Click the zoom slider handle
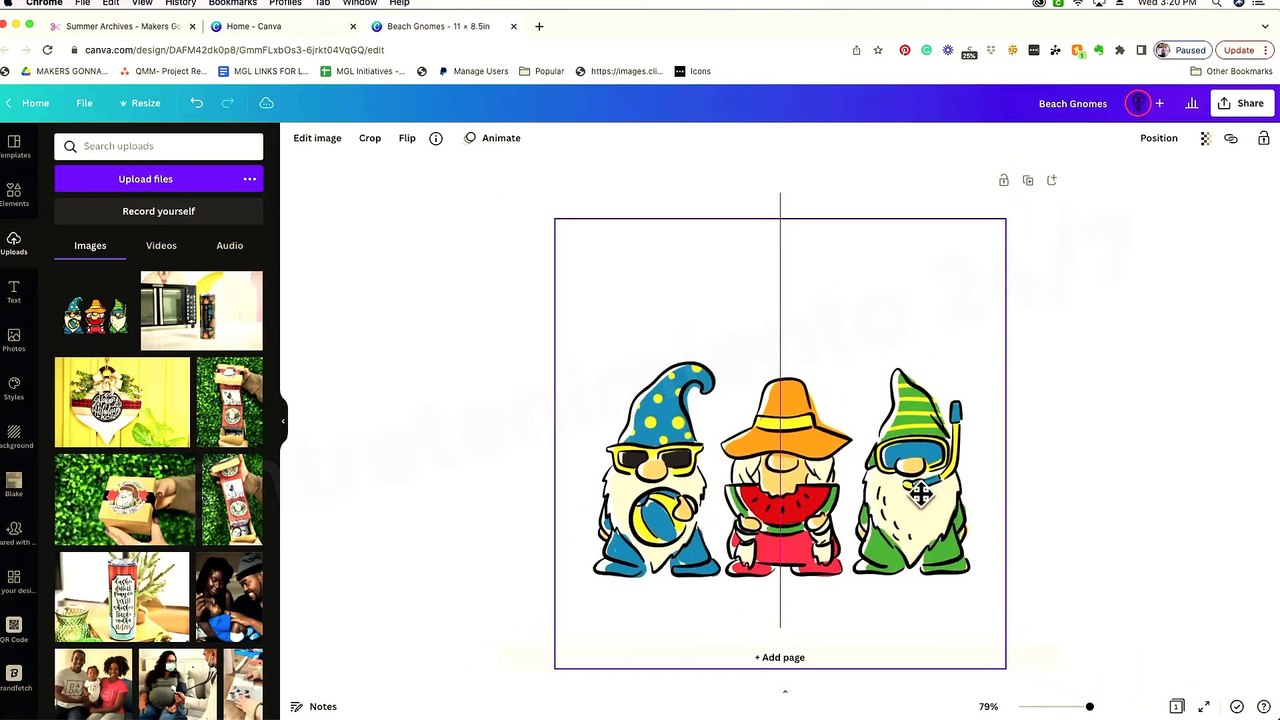 1089,707
